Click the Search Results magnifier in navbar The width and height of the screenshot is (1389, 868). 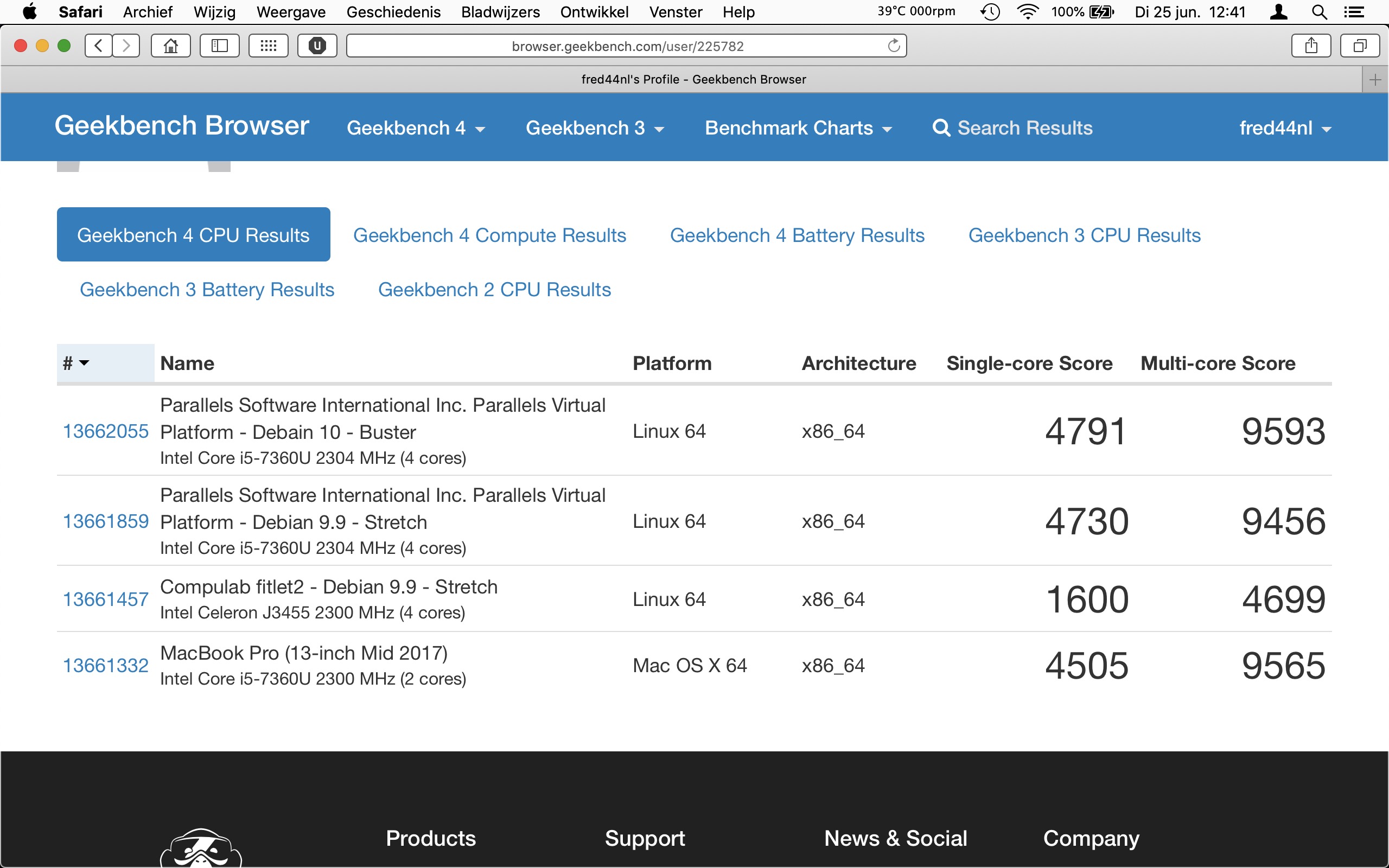click(x=941, y=127)
